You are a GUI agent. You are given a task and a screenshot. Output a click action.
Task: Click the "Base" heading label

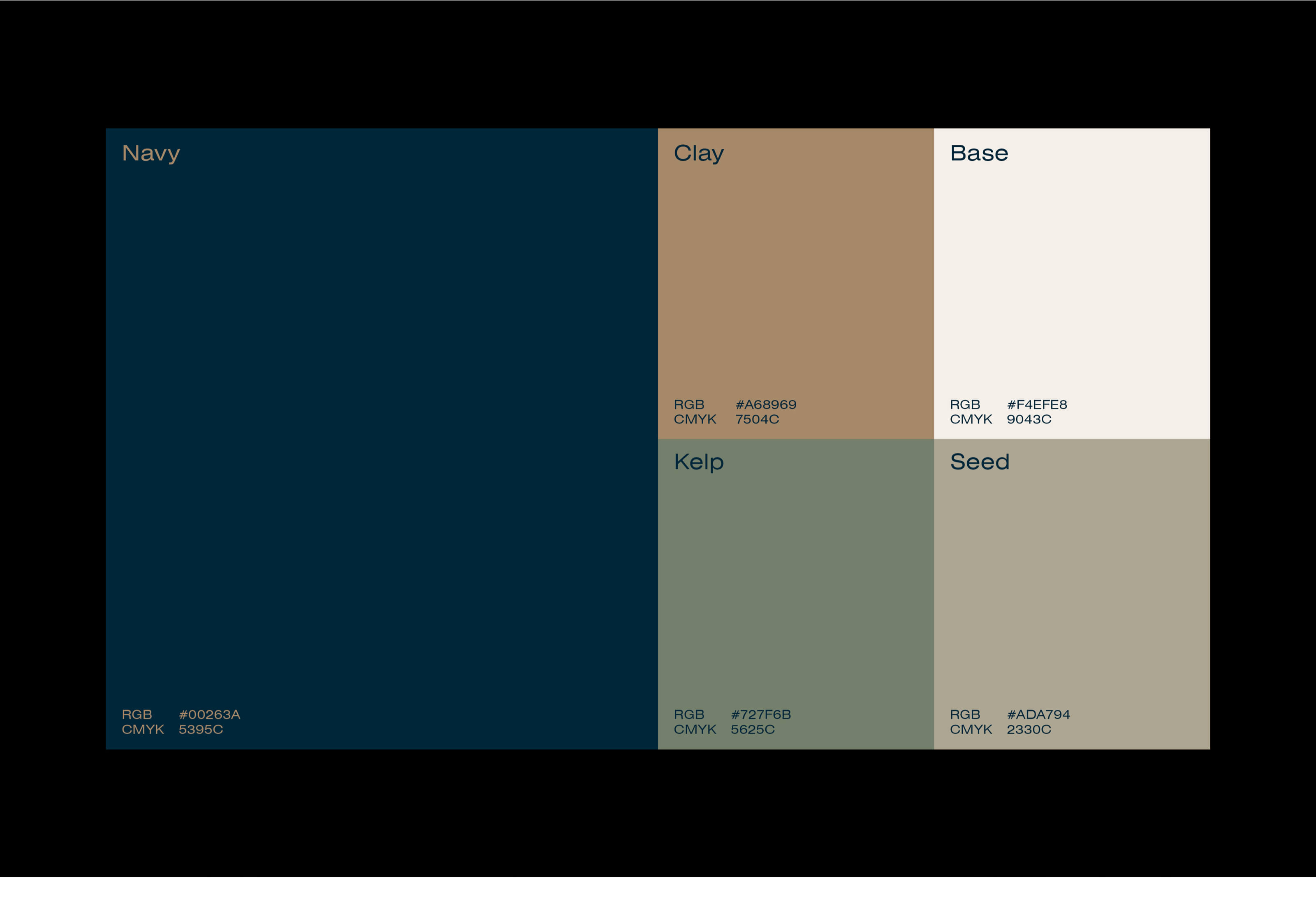978,154
